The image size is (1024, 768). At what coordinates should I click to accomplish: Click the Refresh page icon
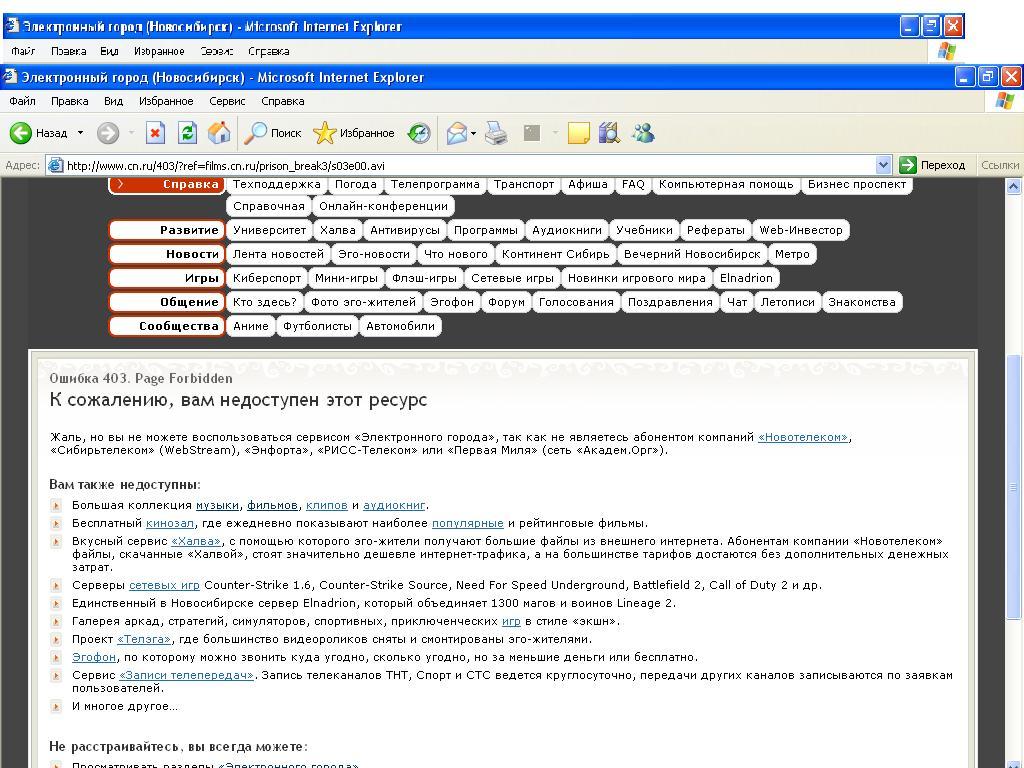point(187,133)
